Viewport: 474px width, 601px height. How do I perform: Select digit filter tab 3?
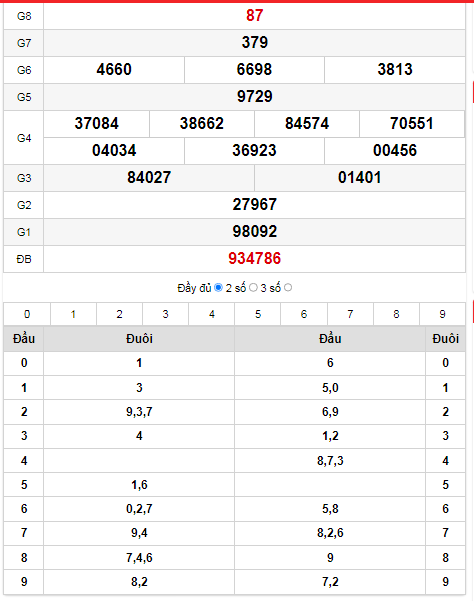pyautogui.click(x=166, y=314)
